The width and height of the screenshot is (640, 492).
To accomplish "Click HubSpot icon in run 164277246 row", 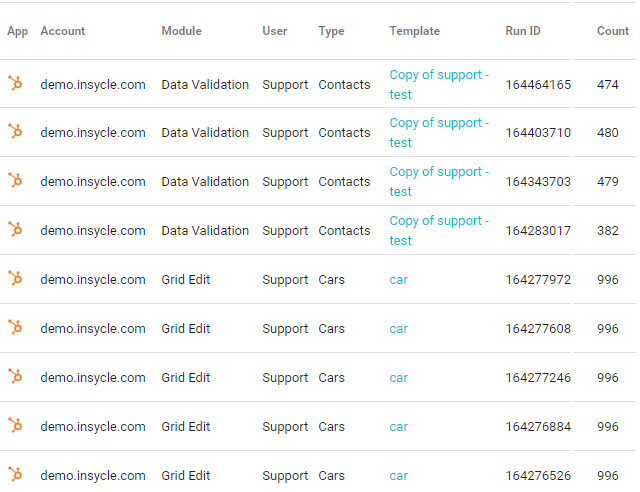I will [15, 376].
